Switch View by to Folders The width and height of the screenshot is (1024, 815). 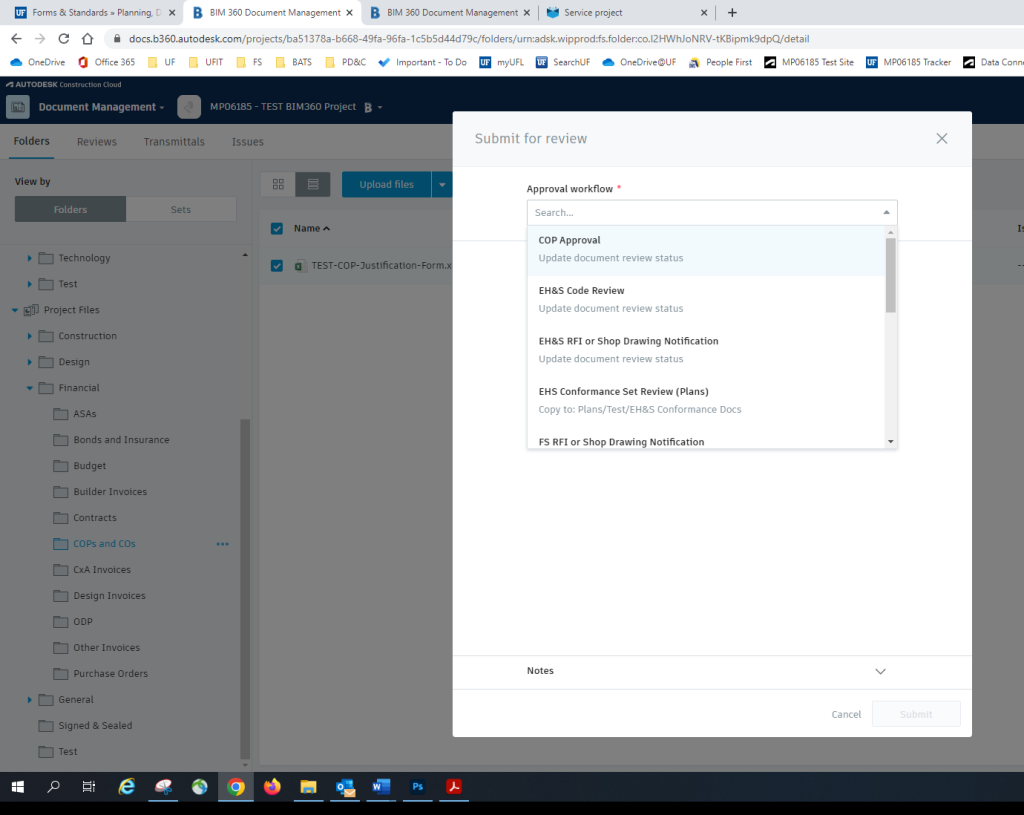(71, 210)
